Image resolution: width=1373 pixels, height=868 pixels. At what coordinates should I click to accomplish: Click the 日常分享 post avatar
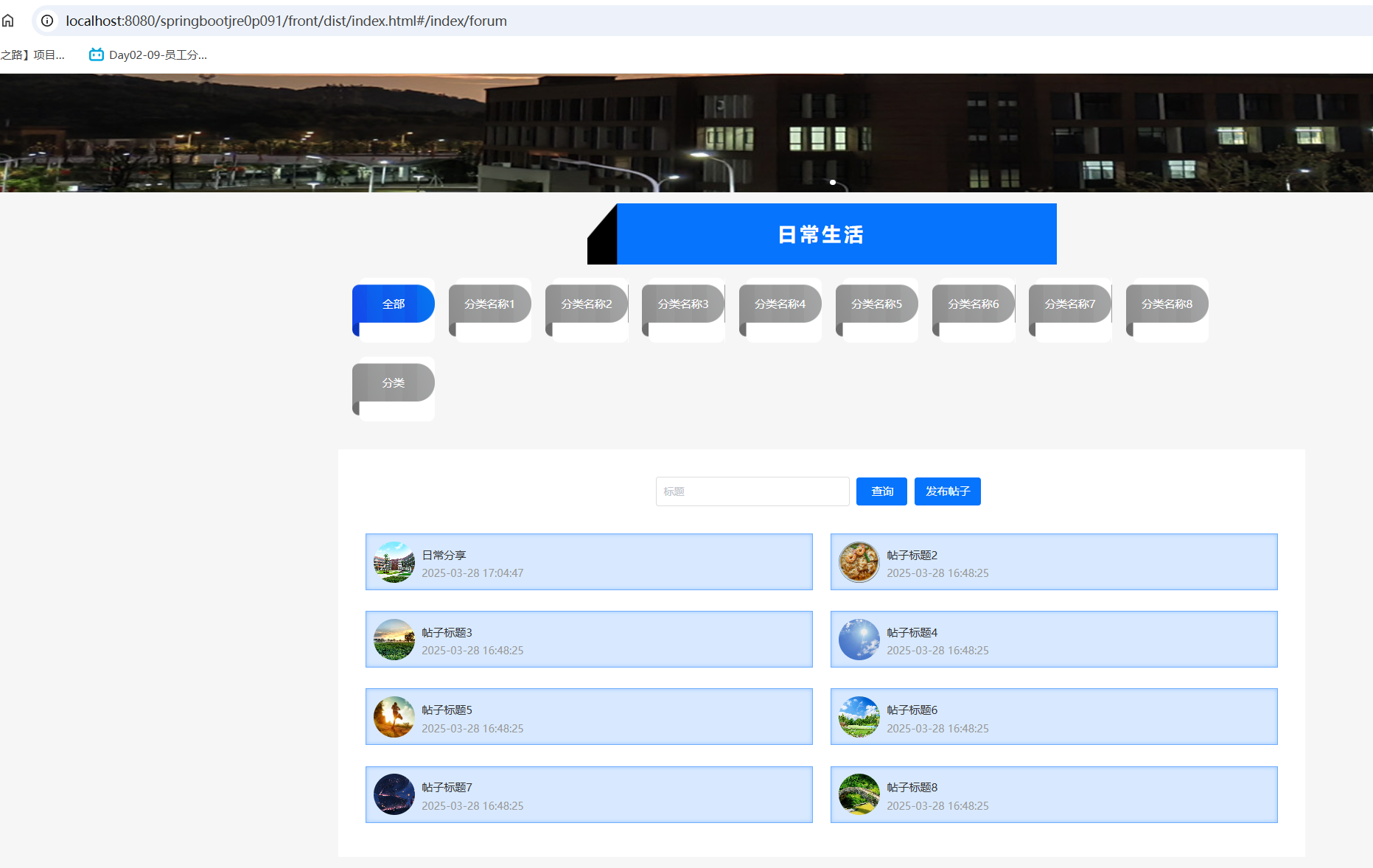394,562
